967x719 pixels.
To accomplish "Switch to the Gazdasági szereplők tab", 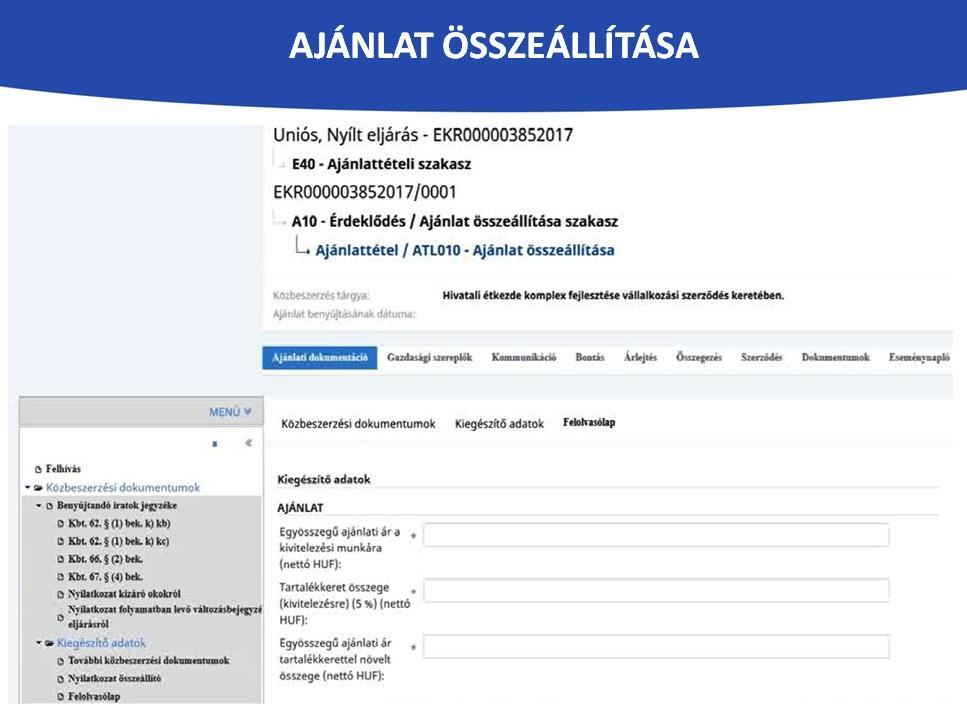I will coord(429,358).
